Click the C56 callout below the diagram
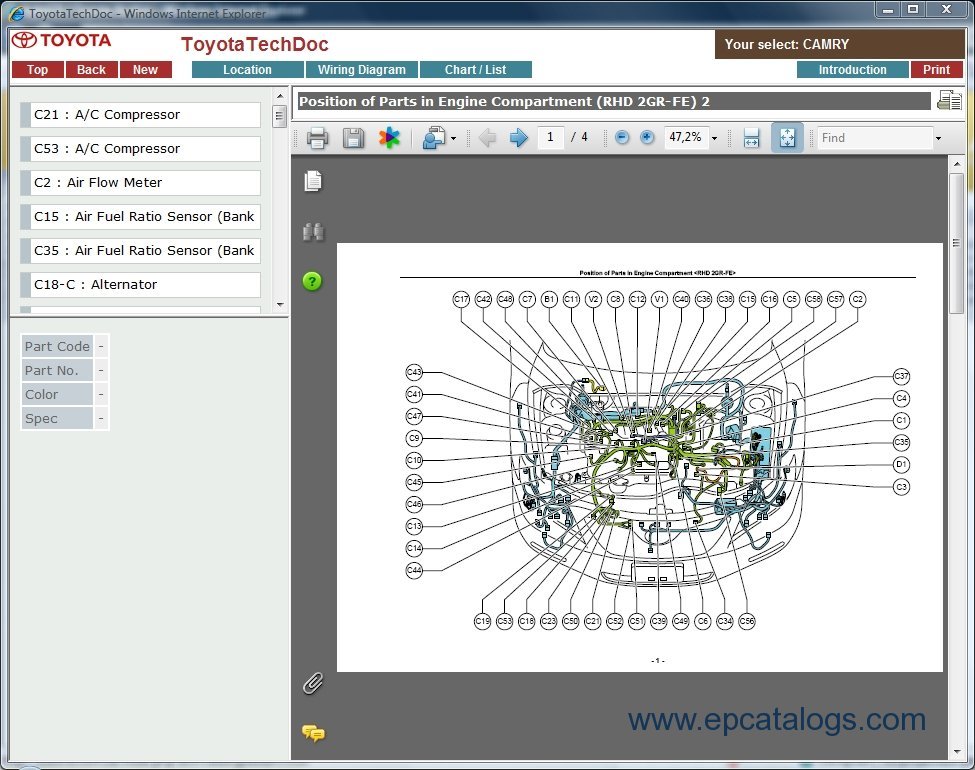Viewport: 975px width, 770px height. click(746, 621)
